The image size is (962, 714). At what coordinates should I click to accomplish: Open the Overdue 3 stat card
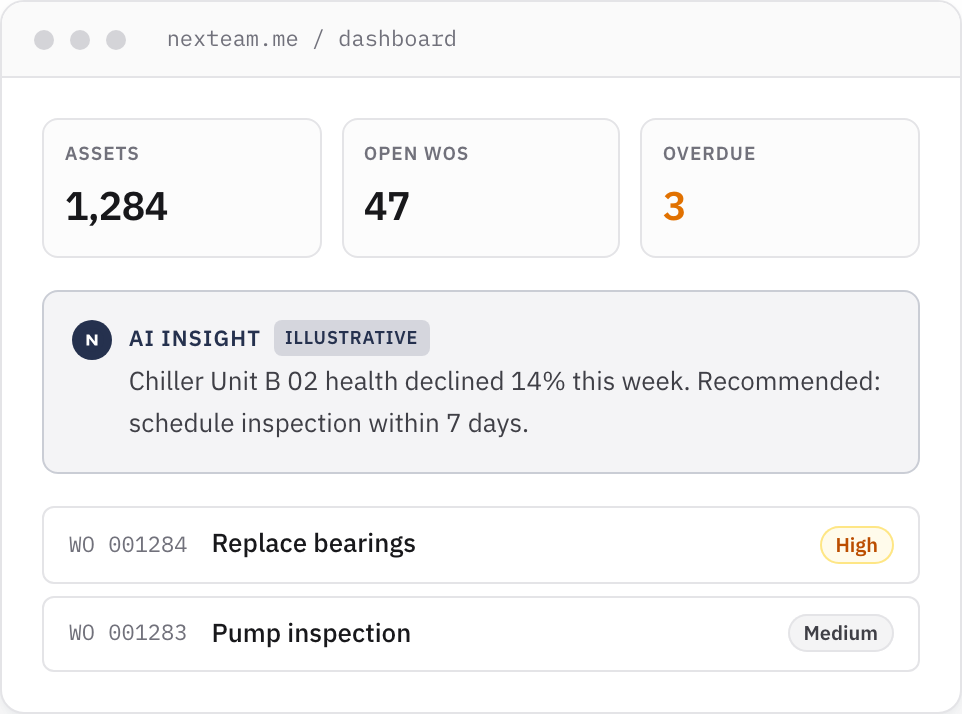pyautogui.click(x=780, y=188)
